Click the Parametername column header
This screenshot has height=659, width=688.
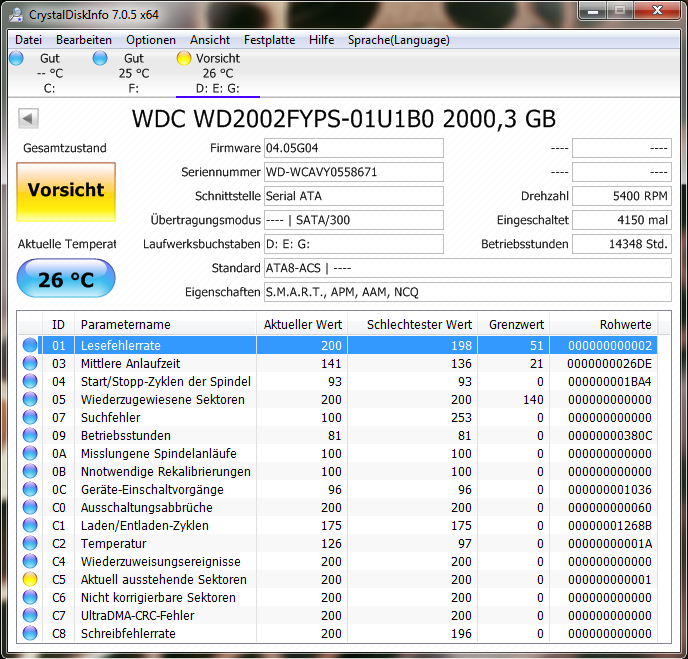pyautogui.click(x=165, y=324)
